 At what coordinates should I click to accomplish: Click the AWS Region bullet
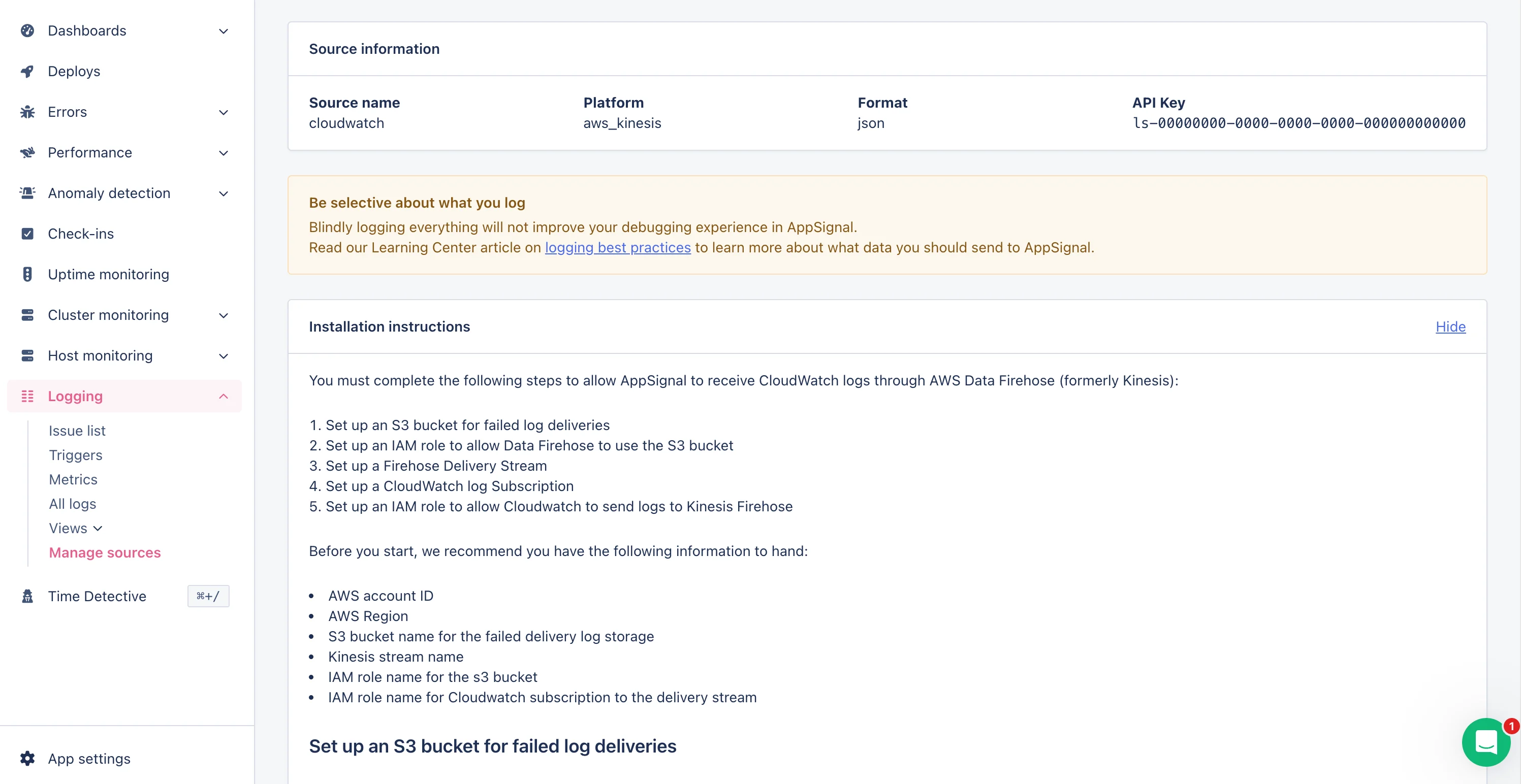point(368,616)
